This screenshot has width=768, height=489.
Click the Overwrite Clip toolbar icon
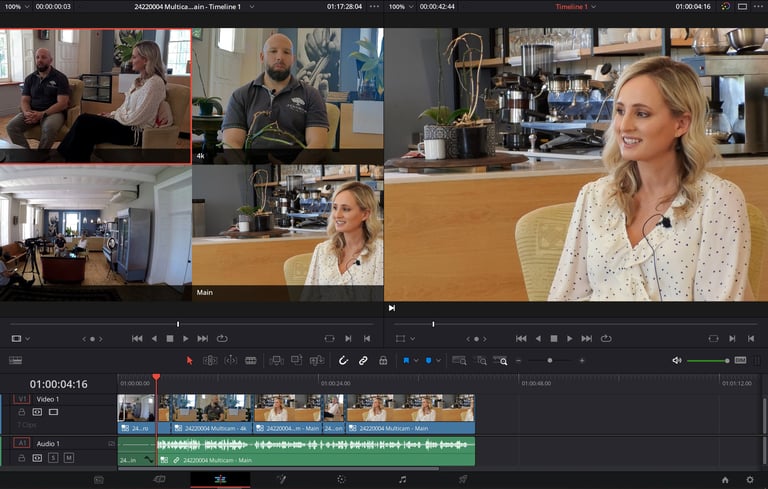coord(296,361)
